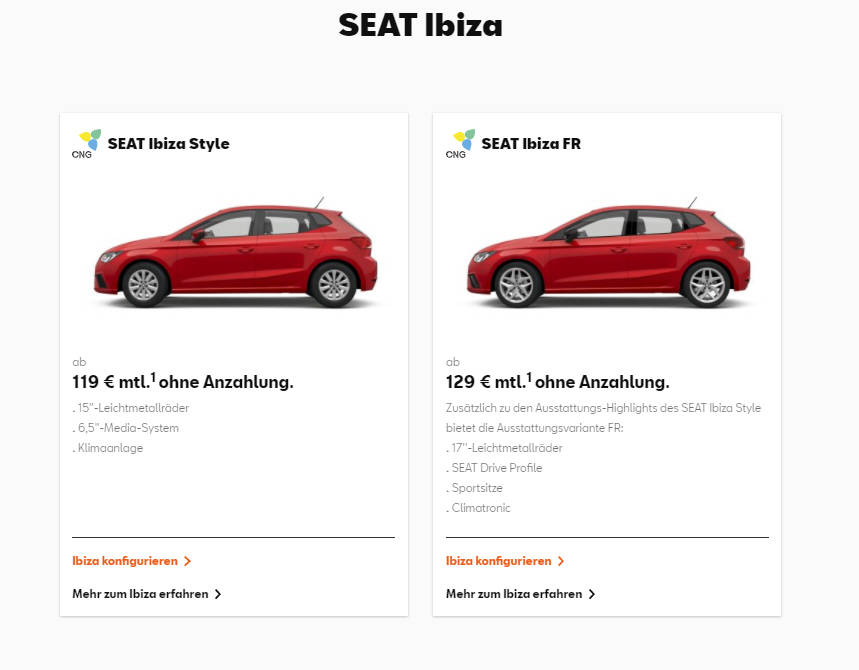Follow Mehr zum Ibiza erfahren under Style card
Viewport: 859px width, 670px height.
[x=140, y=594]
